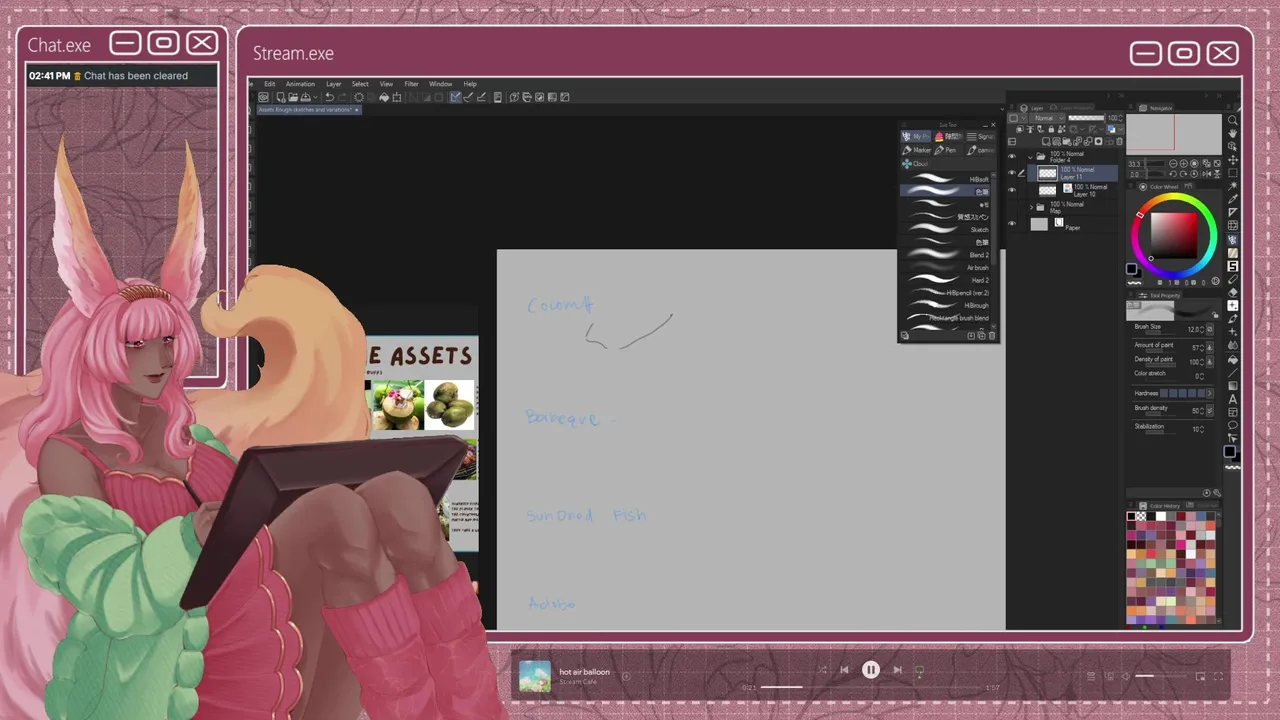Click the Open file icon in the command bar

[293, 97]
